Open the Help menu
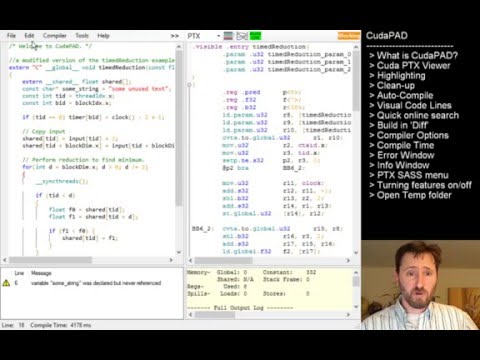The height and width of the screenshot is (360, 480). click(103, 36)
